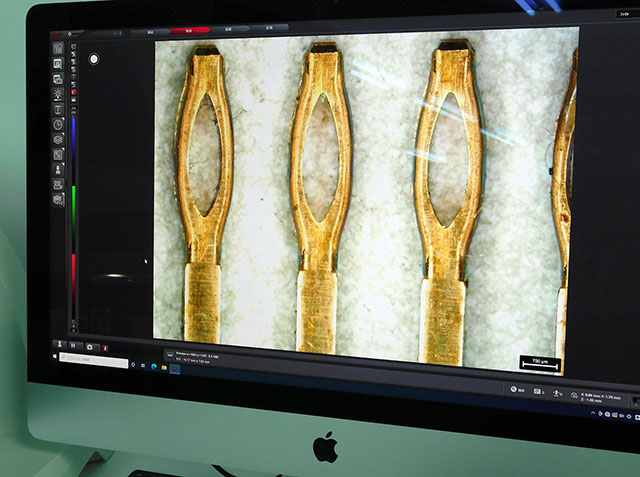The width and height of the screenshot is (640, 477).
Task: Select the 3D cube stack icon at sidebar bottom
Action: click(58, 200)
